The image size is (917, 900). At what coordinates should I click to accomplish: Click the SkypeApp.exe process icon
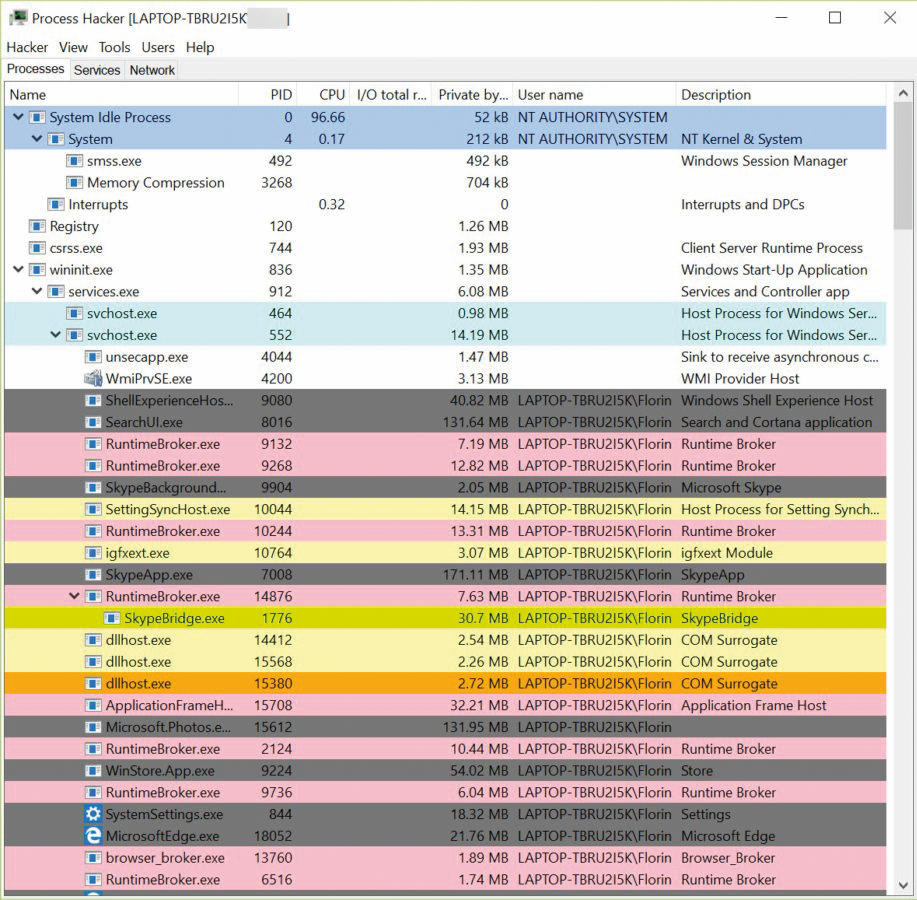[93, 575]
